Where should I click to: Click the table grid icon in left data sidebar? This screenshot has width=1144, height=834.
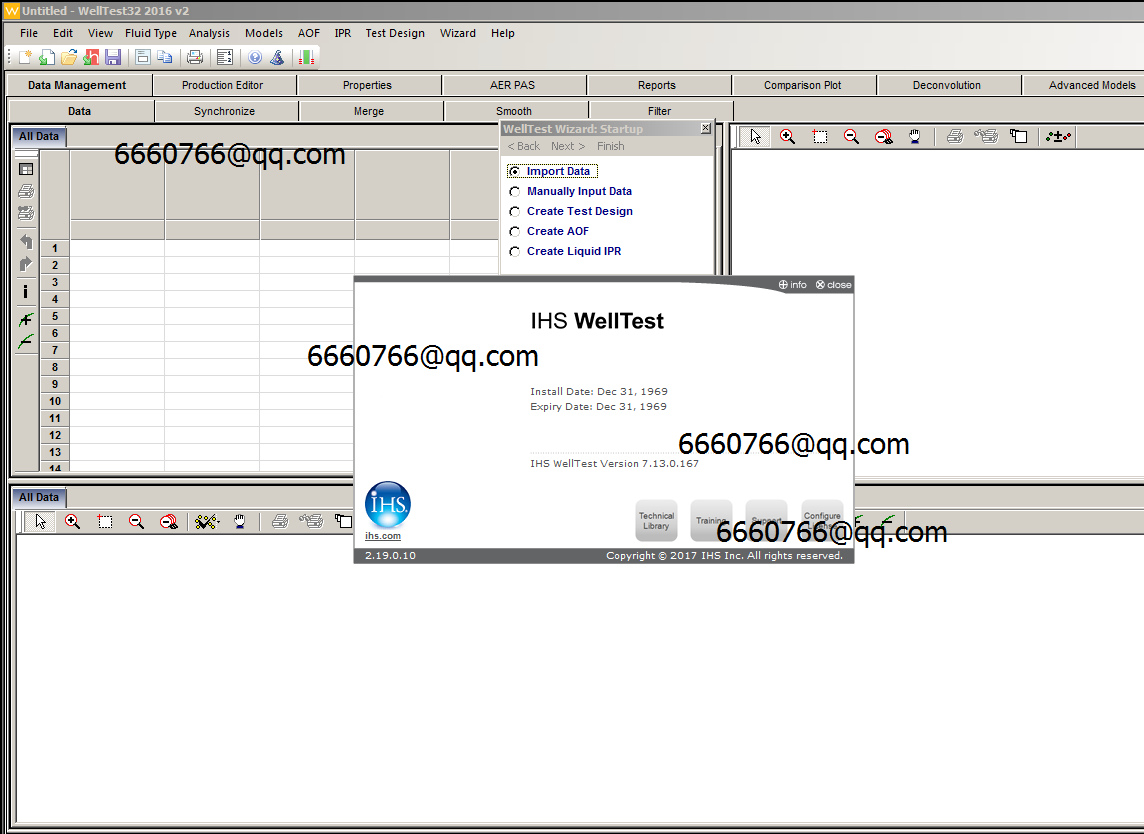pyautogui.click(x=26, y=169)
